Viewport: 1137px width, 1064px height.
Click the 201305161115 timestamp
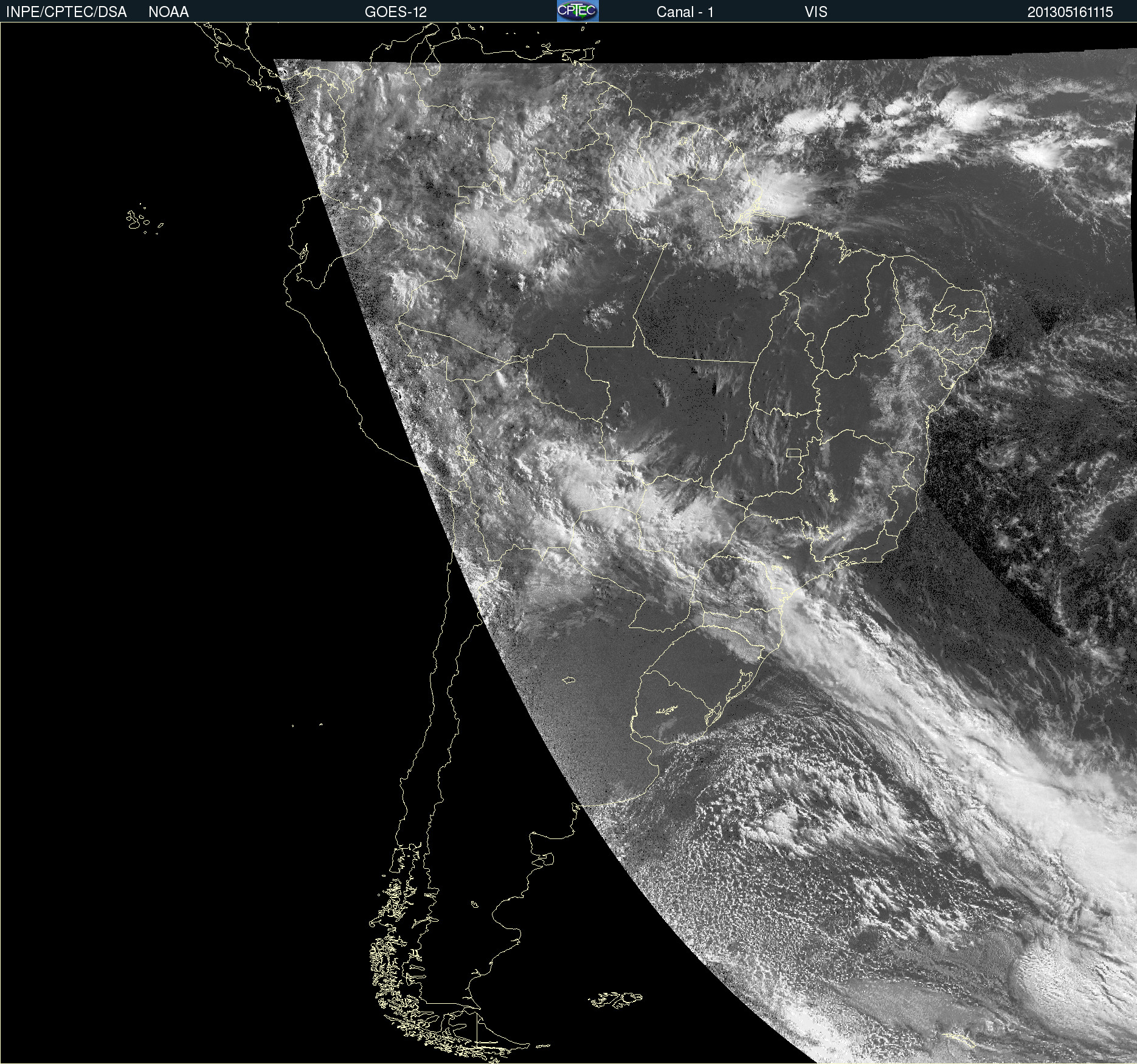(1070, 12)
